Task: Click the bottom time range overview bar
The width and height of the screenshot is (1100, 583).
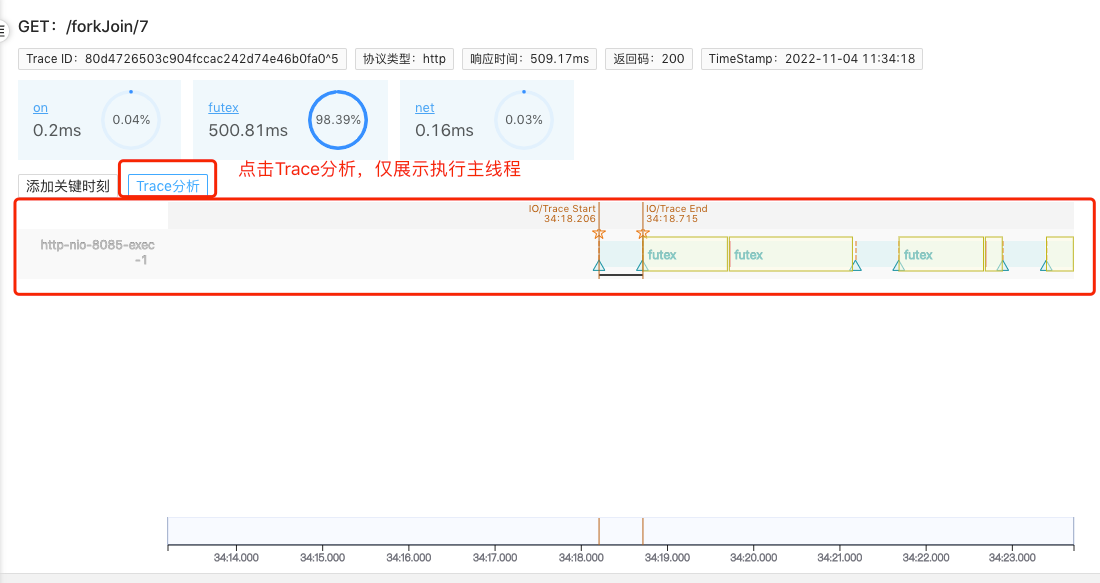Action: pos(620,531)
